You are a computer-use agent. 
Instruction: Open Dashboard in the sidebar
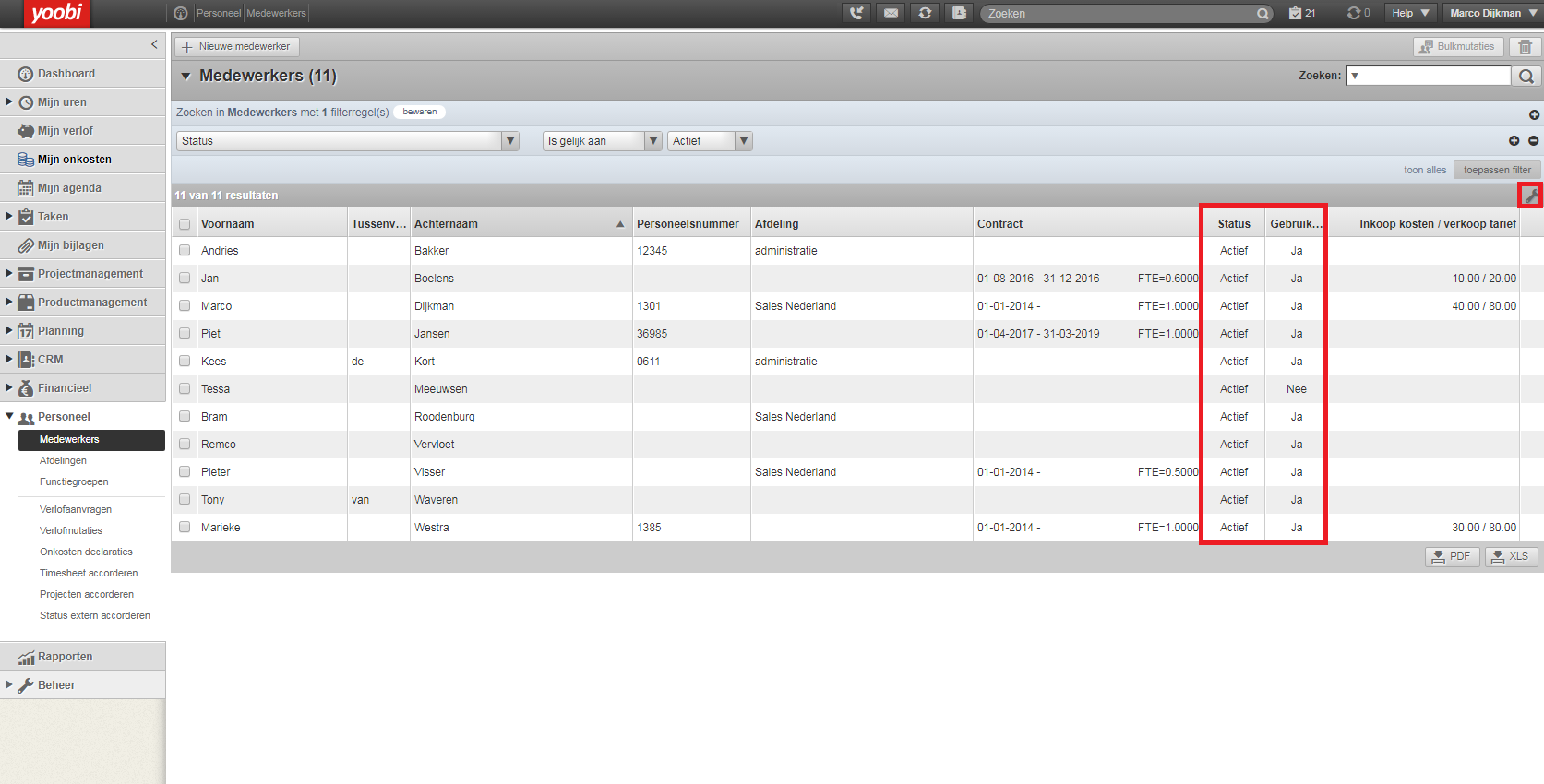[83, 74]
